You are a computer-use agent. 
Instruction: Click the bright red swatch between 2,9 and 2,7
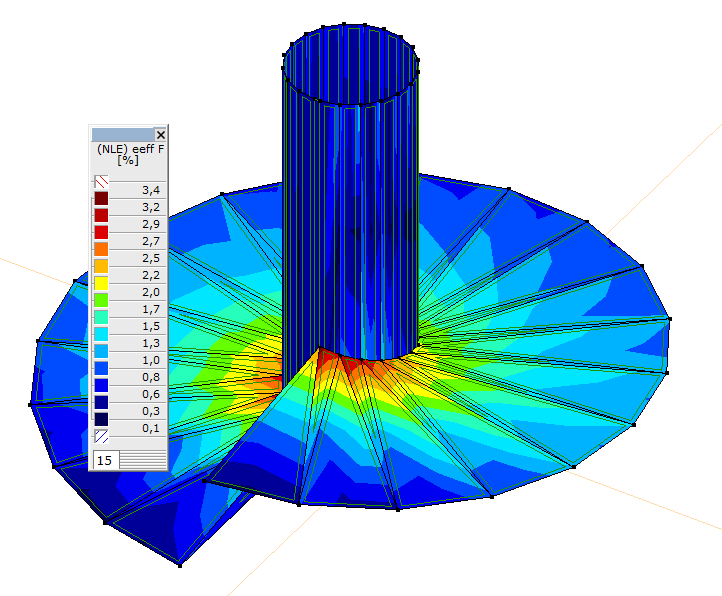point(101,233)
